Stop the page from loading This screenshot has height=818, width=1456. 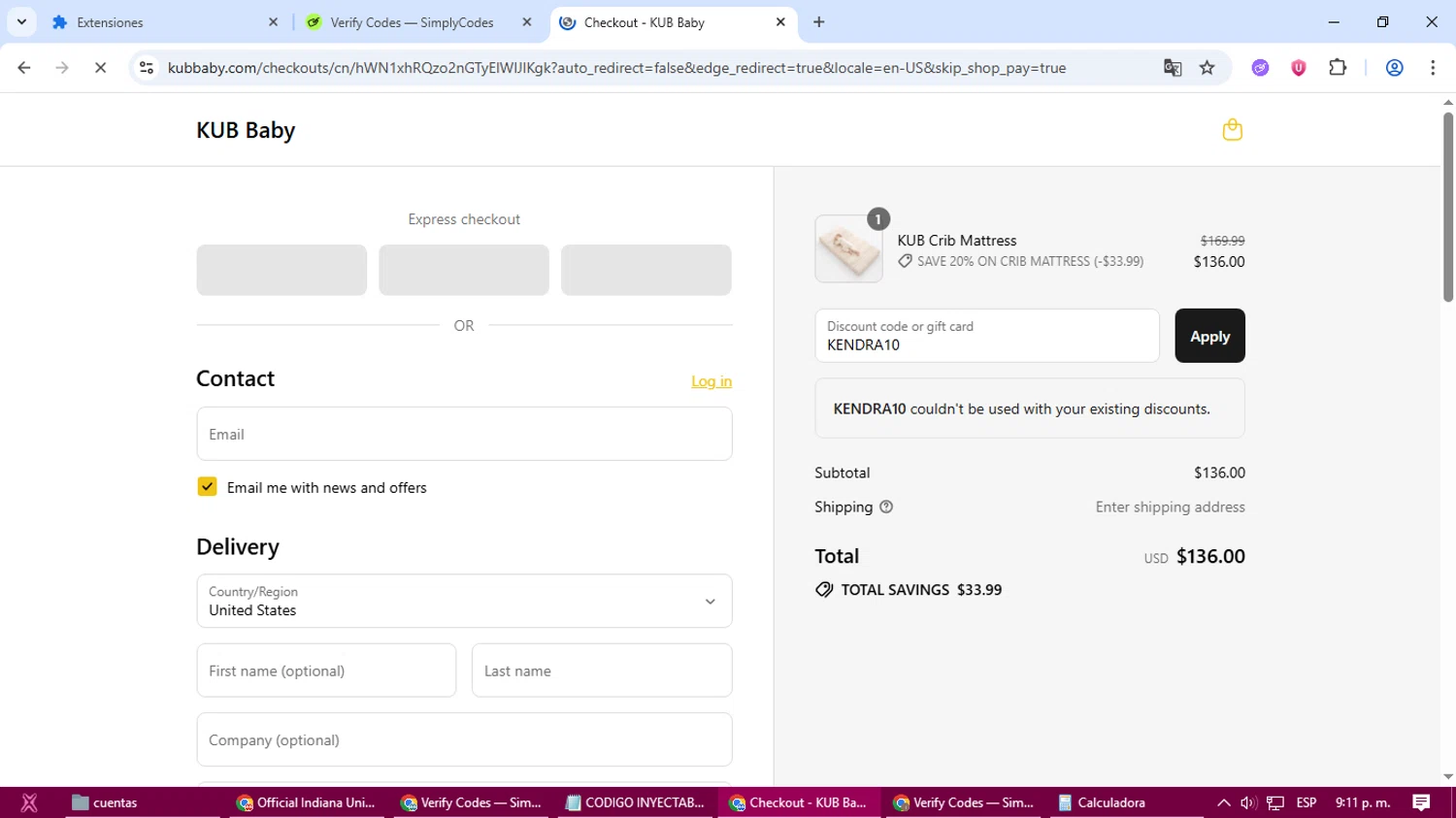tap(100, 68)
